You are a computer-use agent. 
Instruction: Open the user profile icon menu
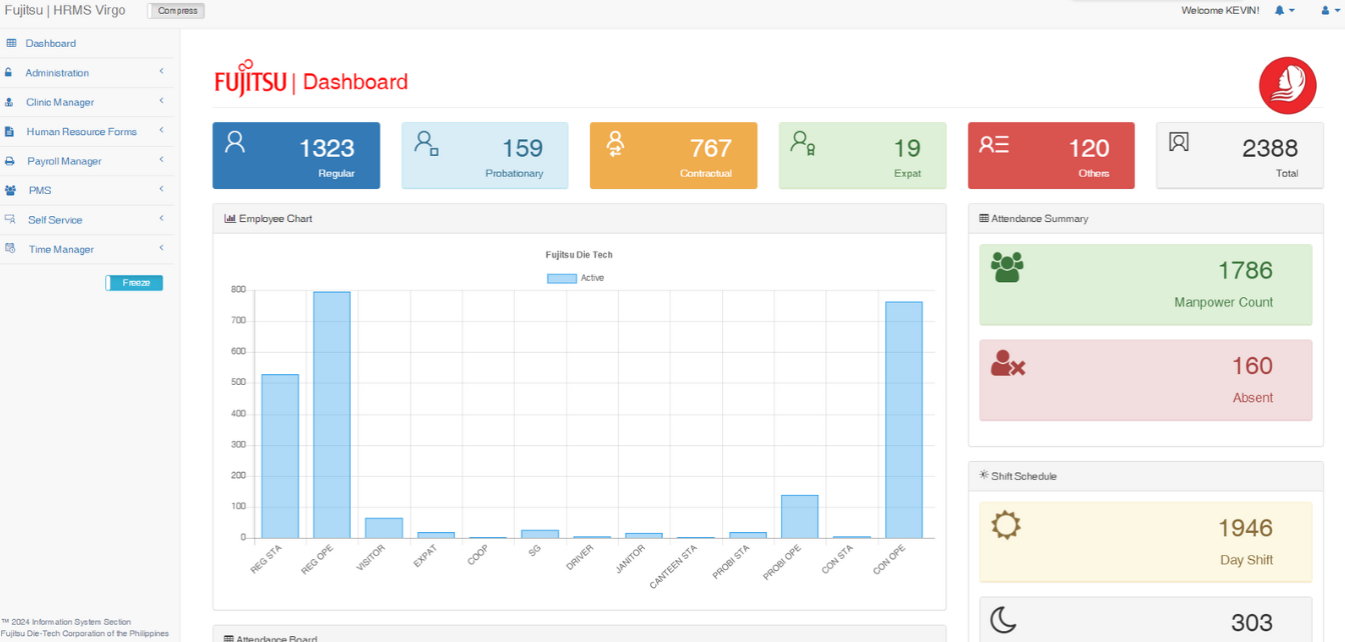(1330, 10)
